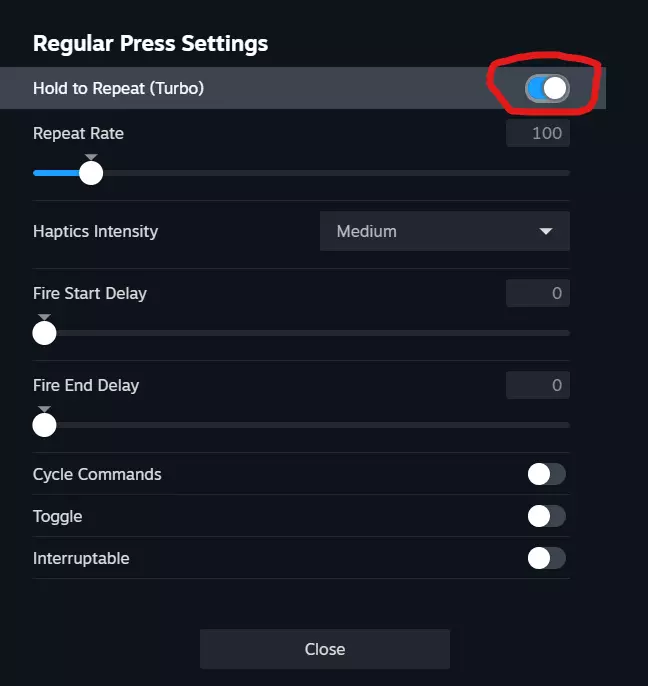
Task: Click the Fire Start Delay value box
Action: pos(538,293)
